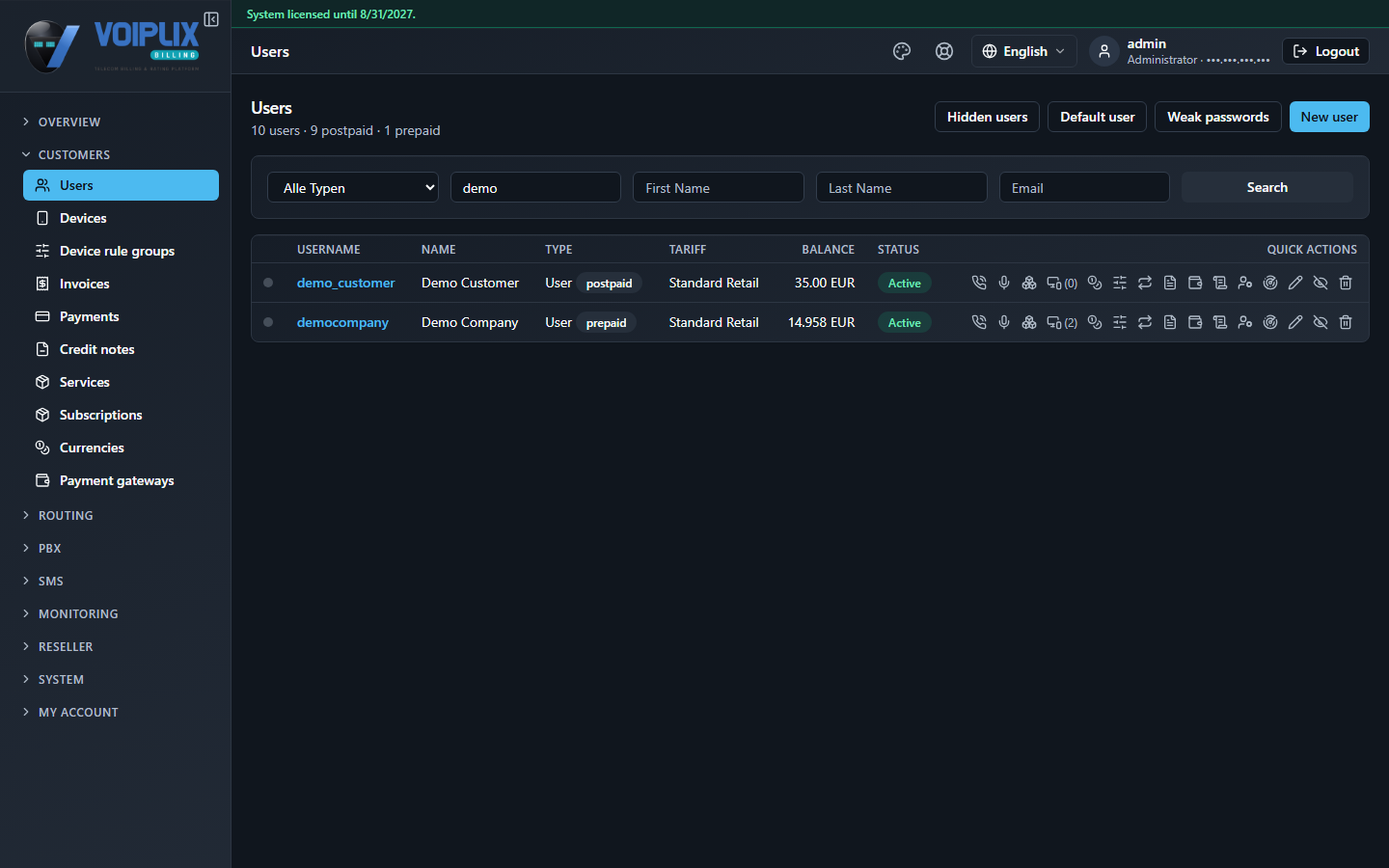Click the New user button

tap(1329, 117)
